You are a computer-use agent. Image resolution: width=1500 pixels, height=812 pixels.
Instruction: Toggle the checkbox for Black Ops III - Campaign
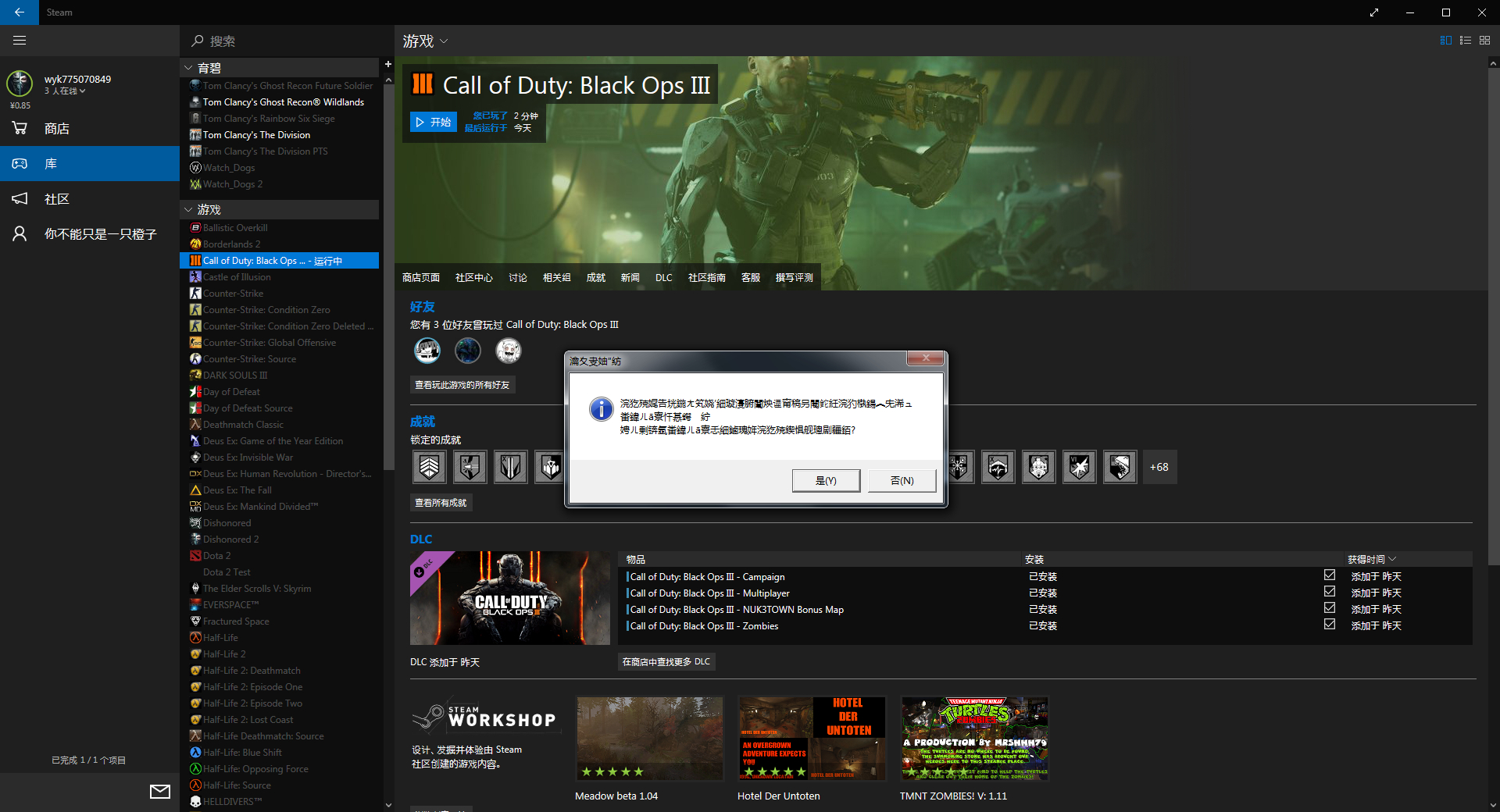[1330, 575]
